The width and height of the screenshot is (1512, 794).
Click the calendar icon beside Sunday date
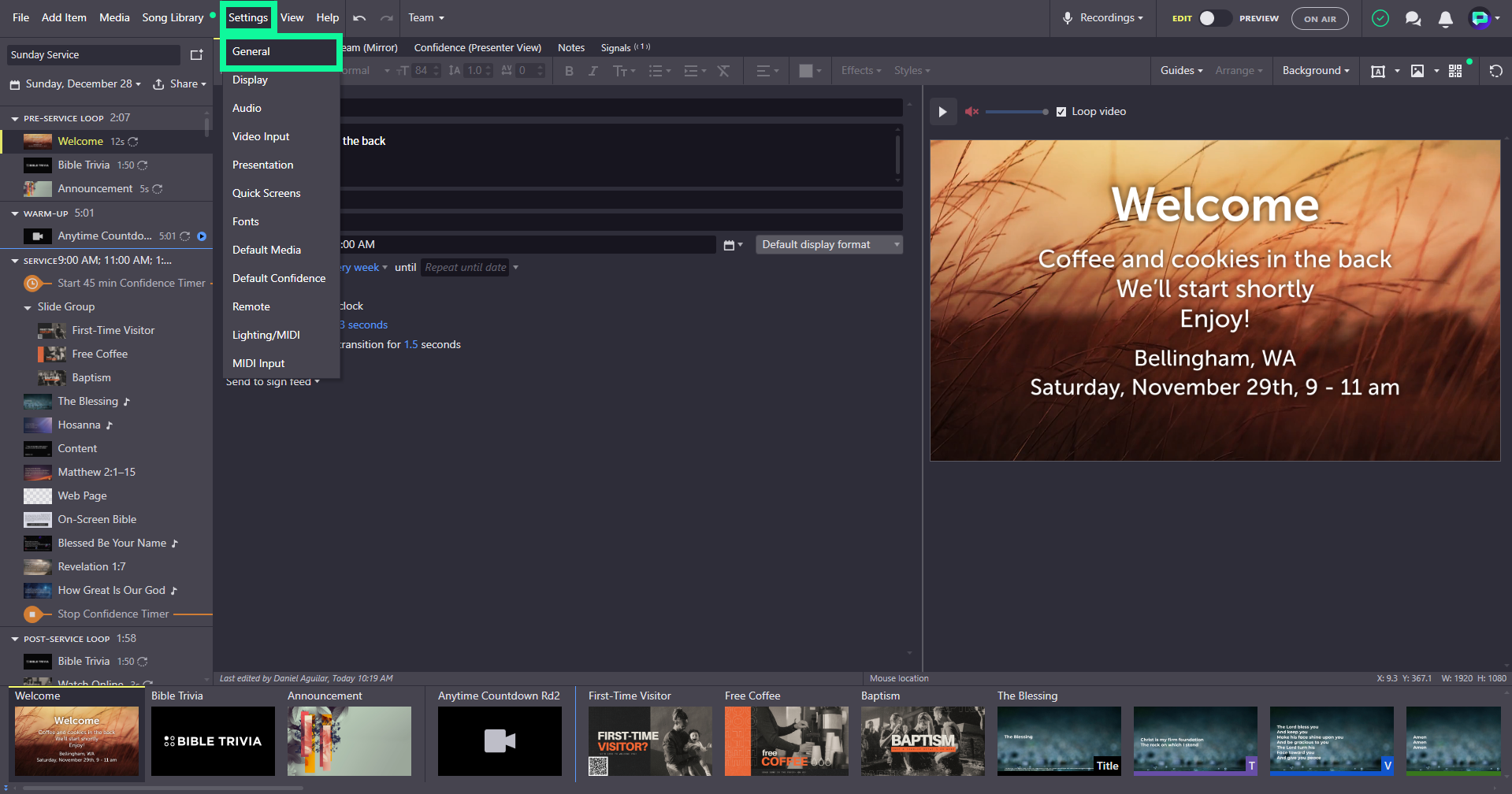pyautogui.click(x=15, y=84)
